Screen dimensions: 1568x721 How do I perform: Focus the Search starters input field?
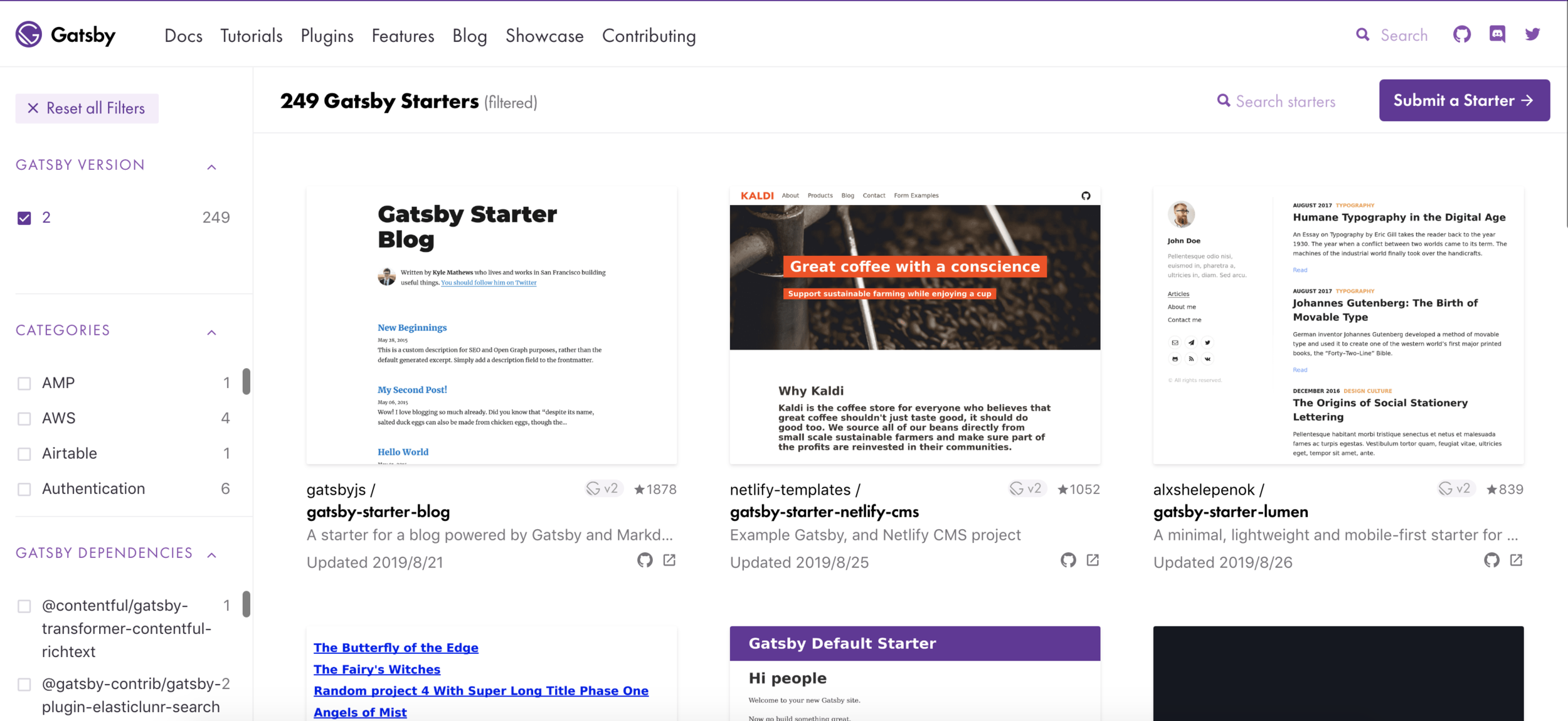[1285, 102]
